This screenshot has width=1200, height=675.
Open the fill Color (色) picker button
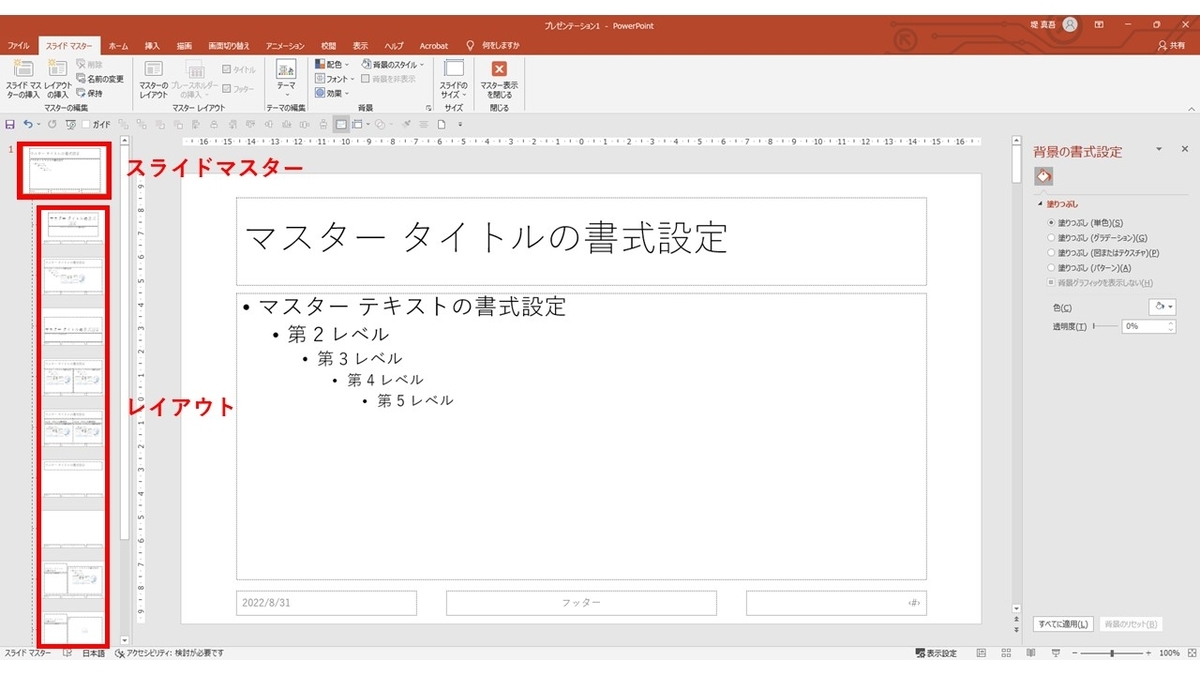point(1162,307)
